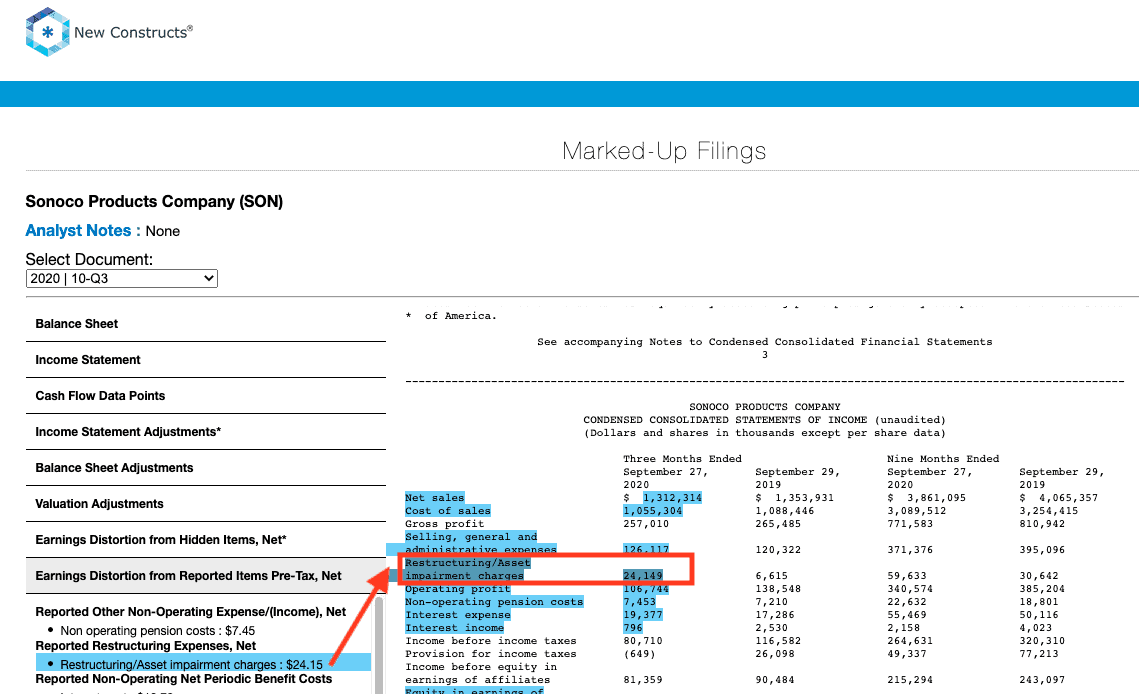Click the Sonoco Products Company (SON) heading
Viewport: 1139px width, 694px height.
point(154,201)
